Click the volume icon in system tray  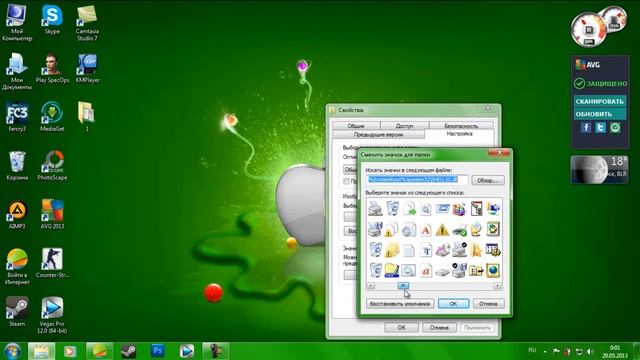point(590,351)
